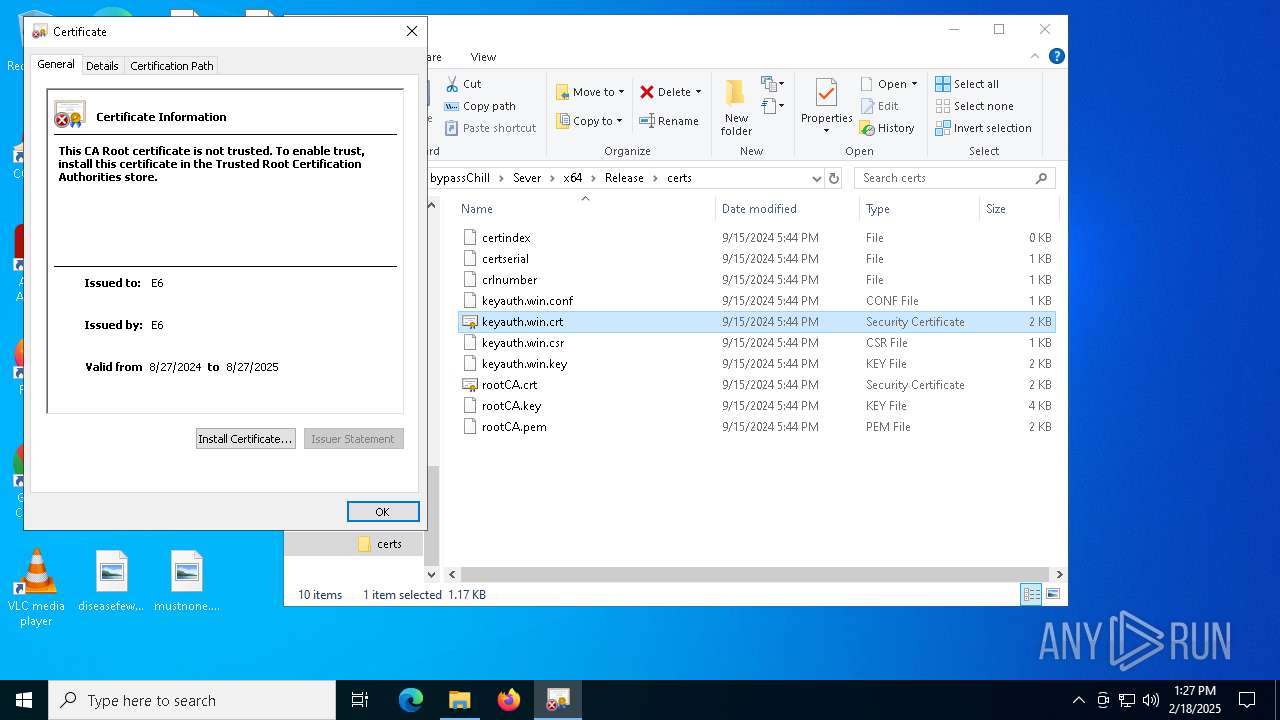Image resolution: width=1280 pixels, height=720 pixels.
Task: Click Paste shortcut in the ribbon
Action: pos(490,128)
